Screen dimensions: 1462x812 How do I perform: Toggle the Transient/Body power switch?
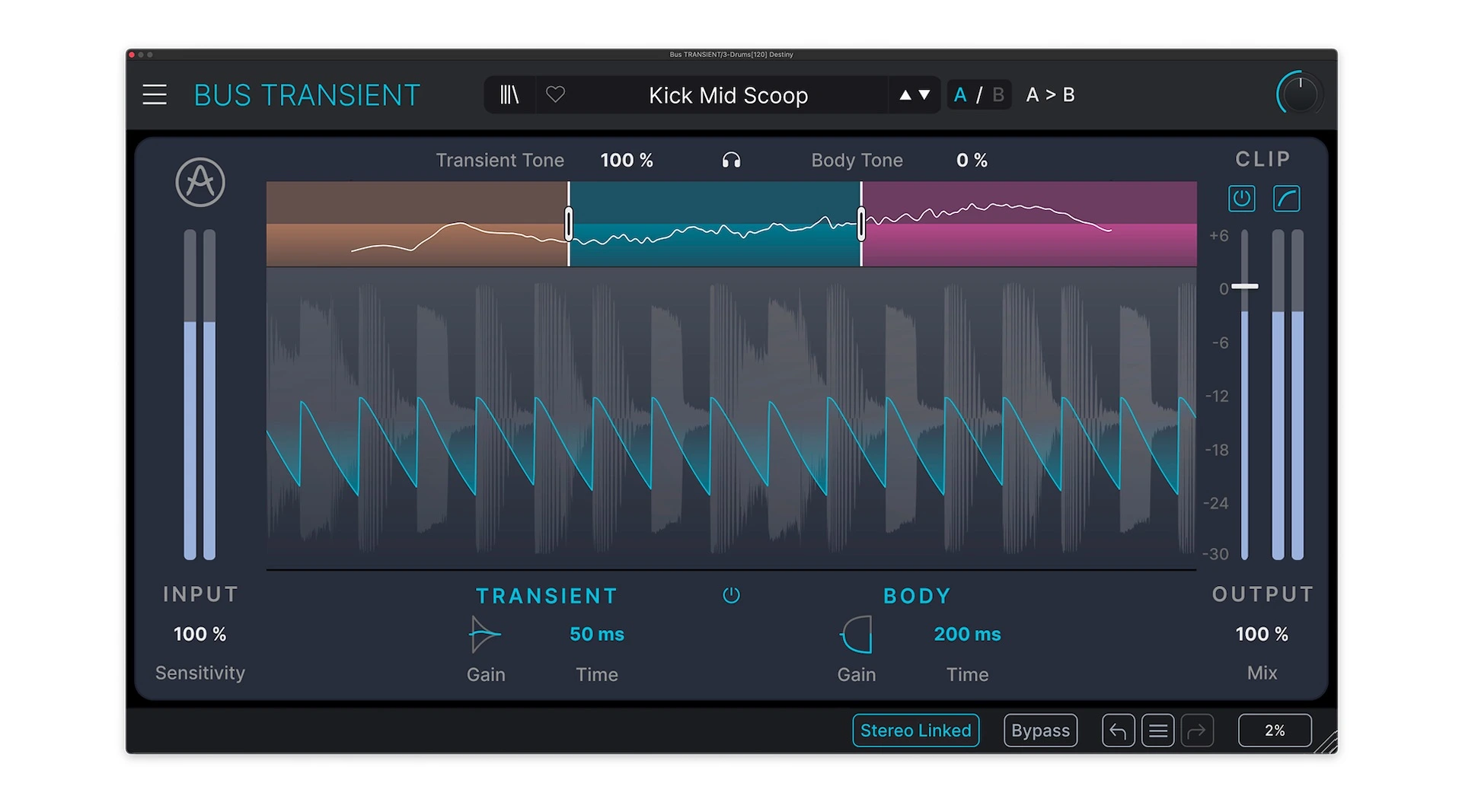click(x=731, y=595)
